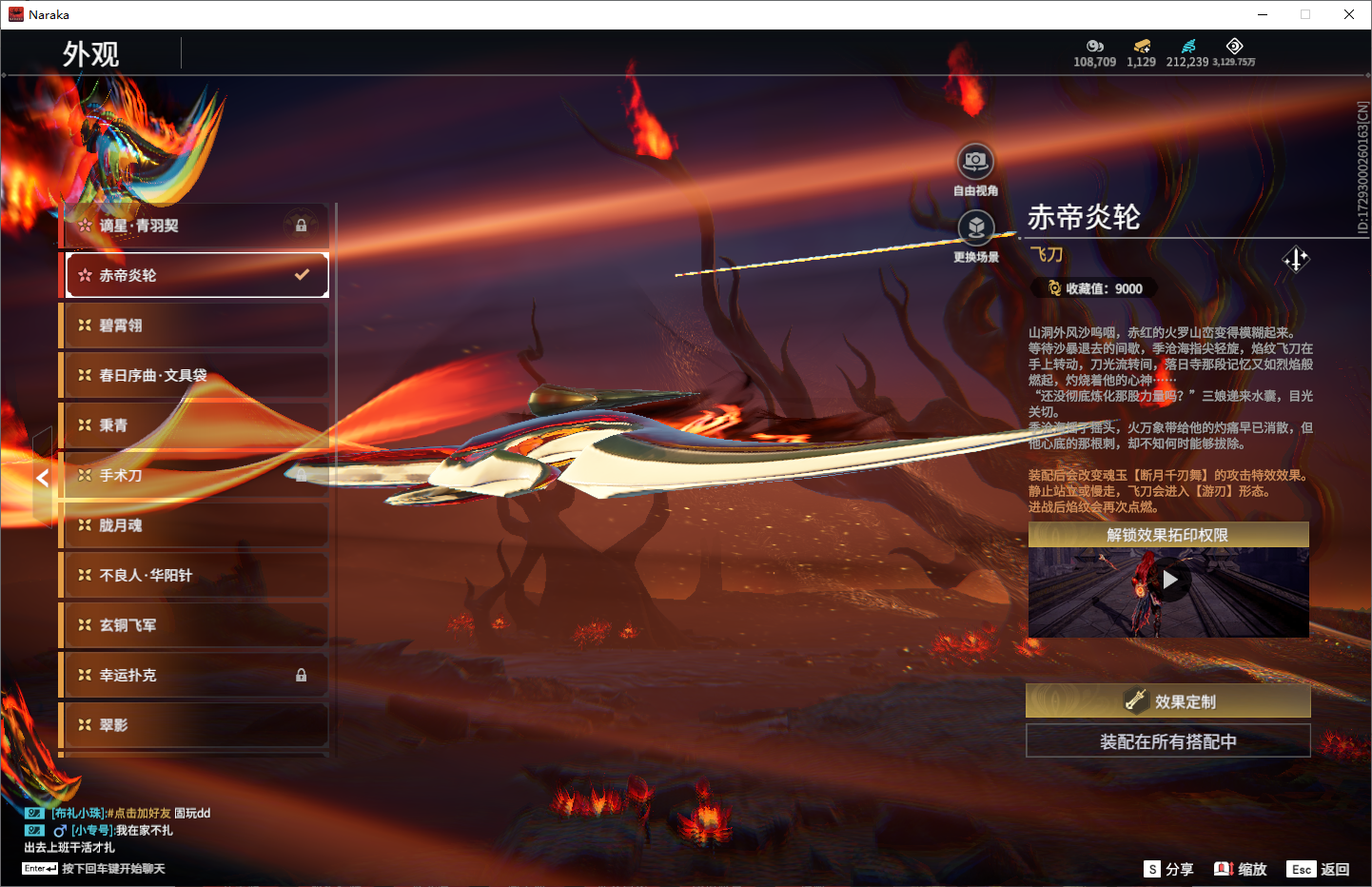Click the diamond currency icon above 3,129.75万
Viewport: 1372px width, 887px height.
point(1234,46)
